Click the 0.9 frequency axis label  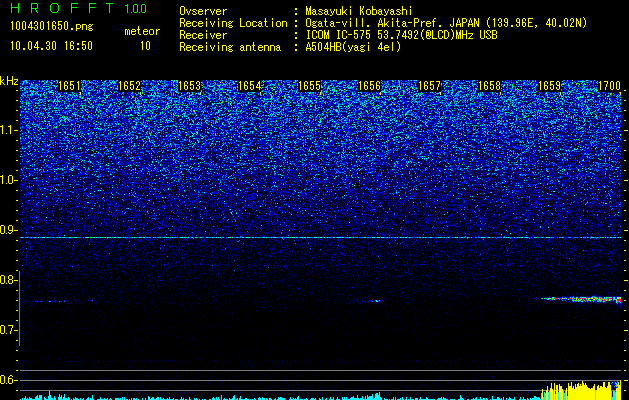pyautogui.click(x=9, y=230)
